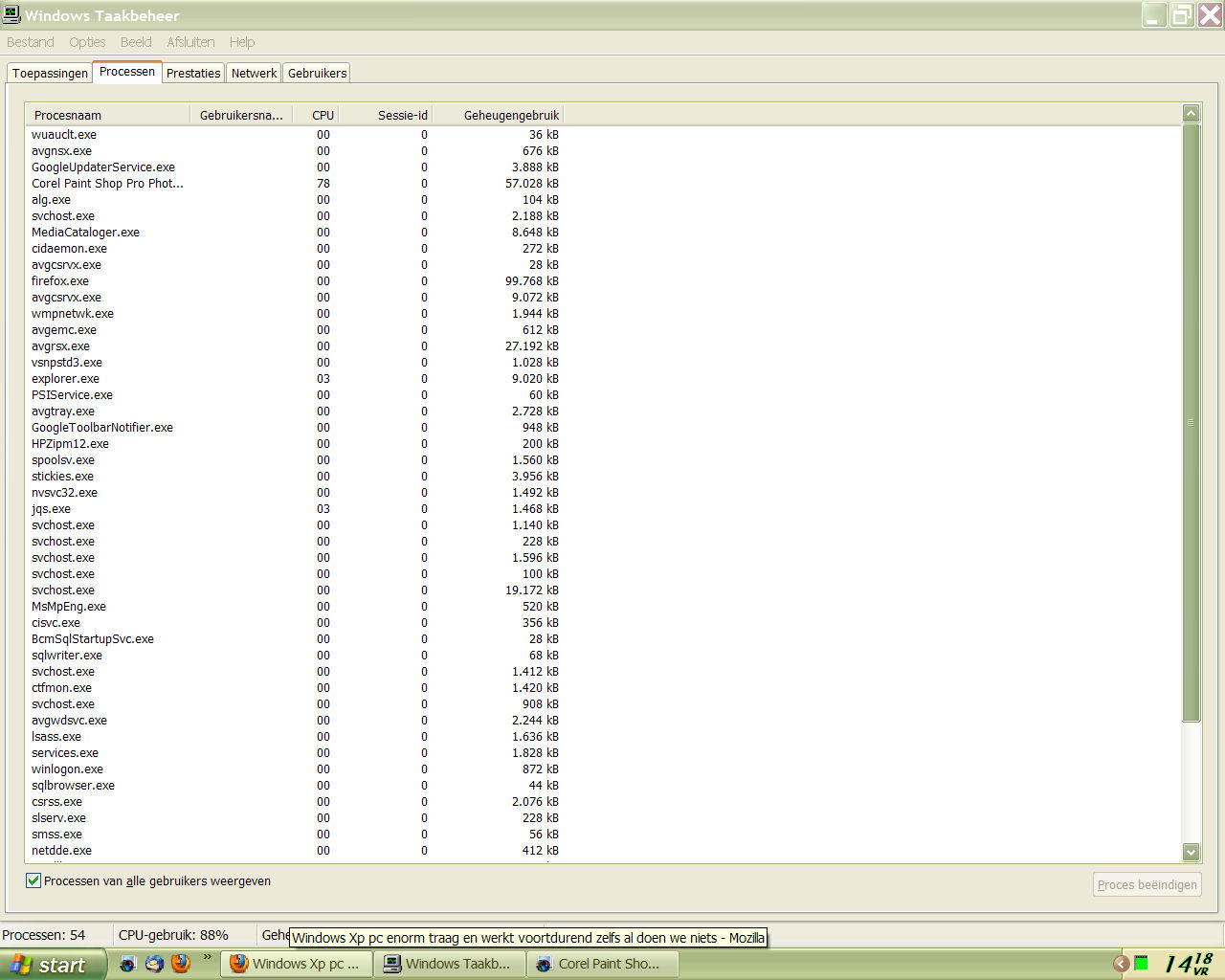The height and width of the screenshot is (980, 1225).
Task: Expand hidden system tray icons arrow
Action: click(1121, 964)
